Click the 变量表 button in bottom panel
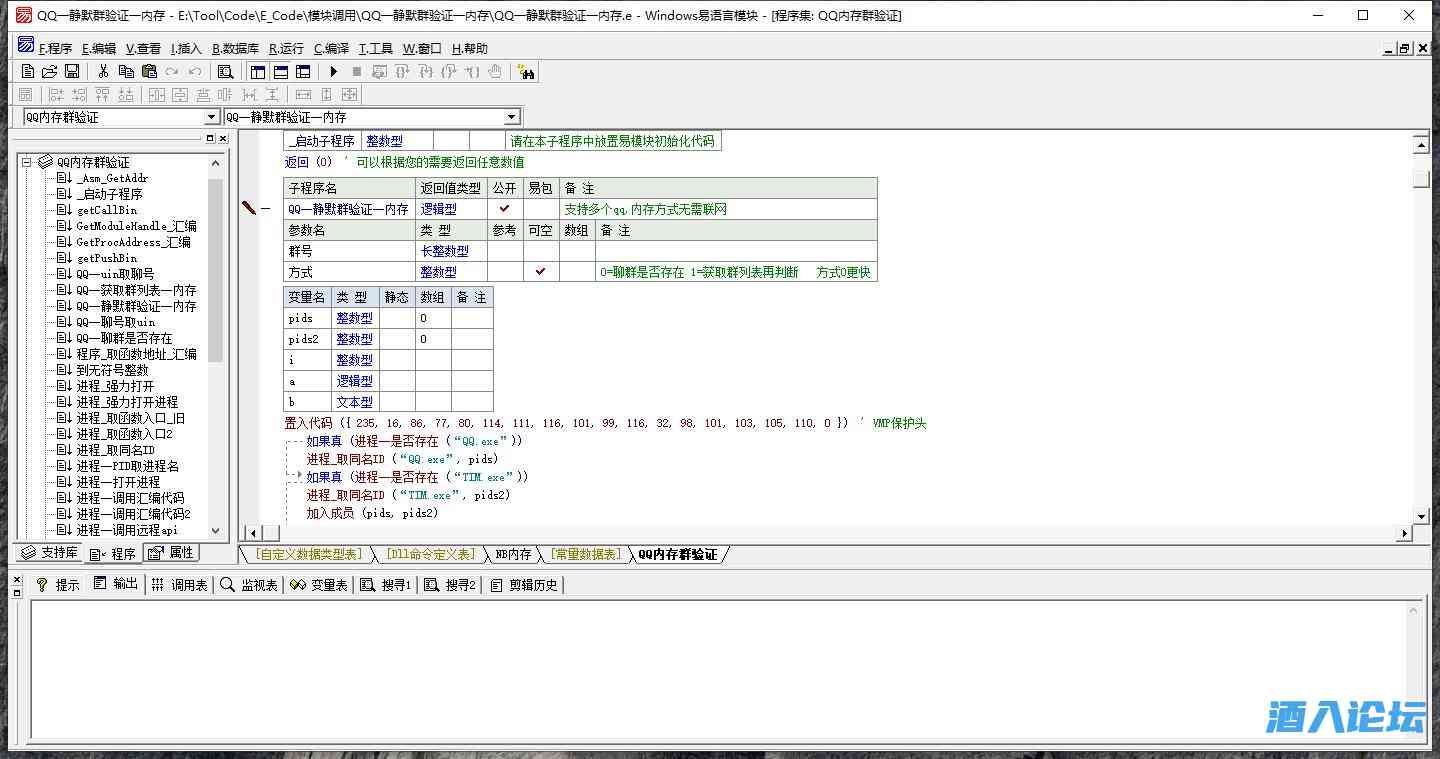Viewport: 1440px width, 759px height. click(319, 585)
